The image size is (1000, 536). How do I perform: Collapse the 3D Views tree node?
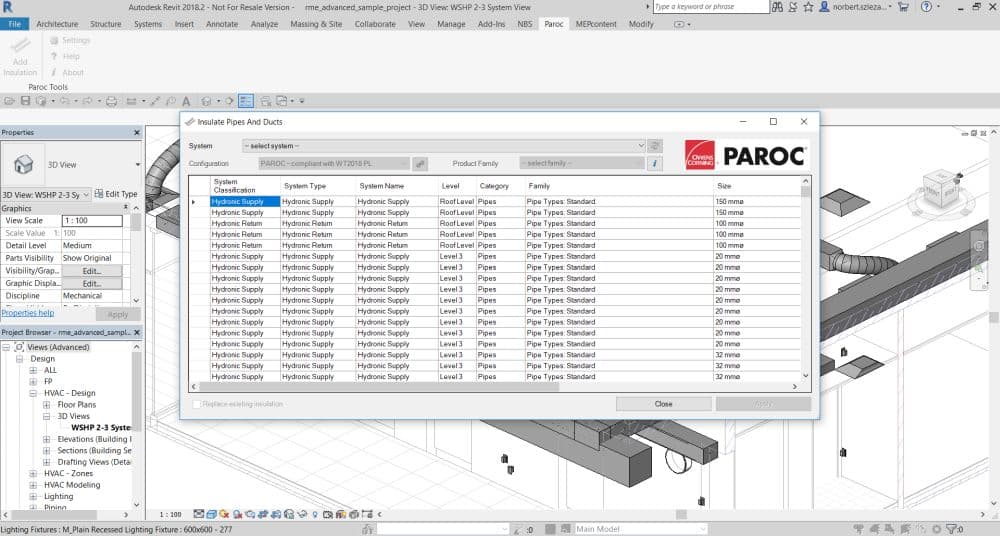(x=47, y=416)
